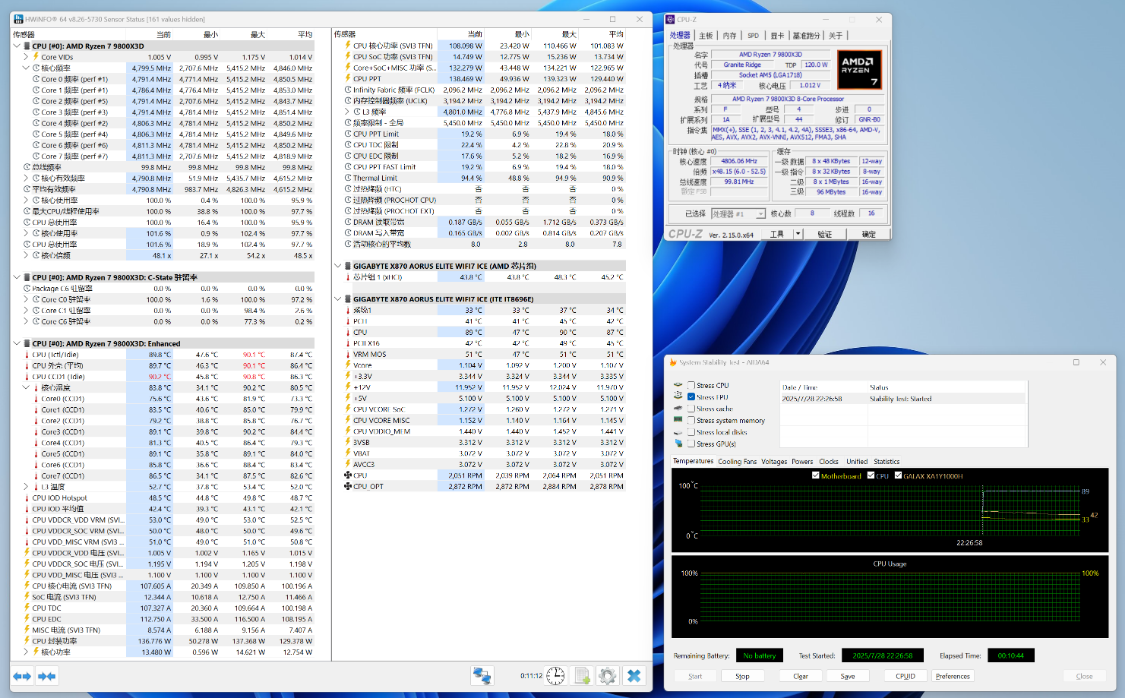Click the AMD Ryzen 7 logo in CPU-Z

[860, 69]
